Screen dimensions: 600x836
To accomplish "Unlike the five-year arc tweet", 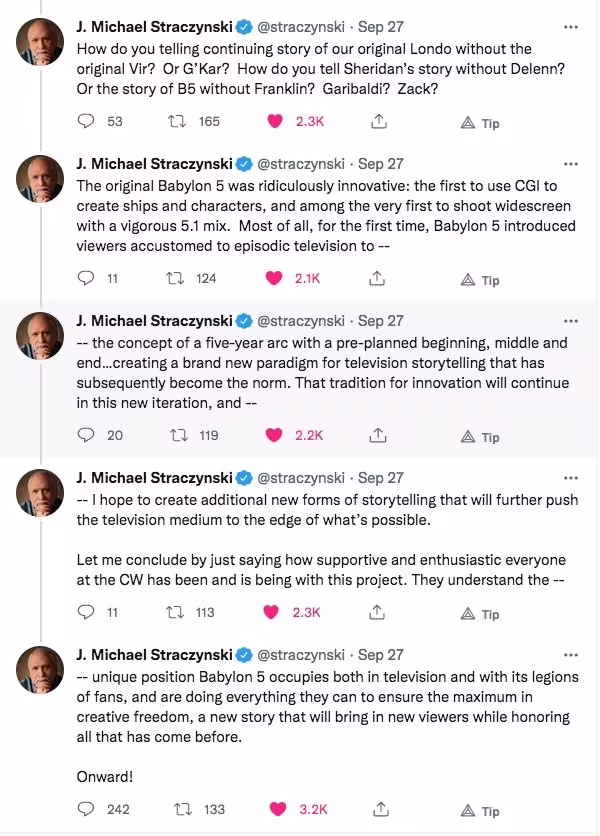I will 273,435.
